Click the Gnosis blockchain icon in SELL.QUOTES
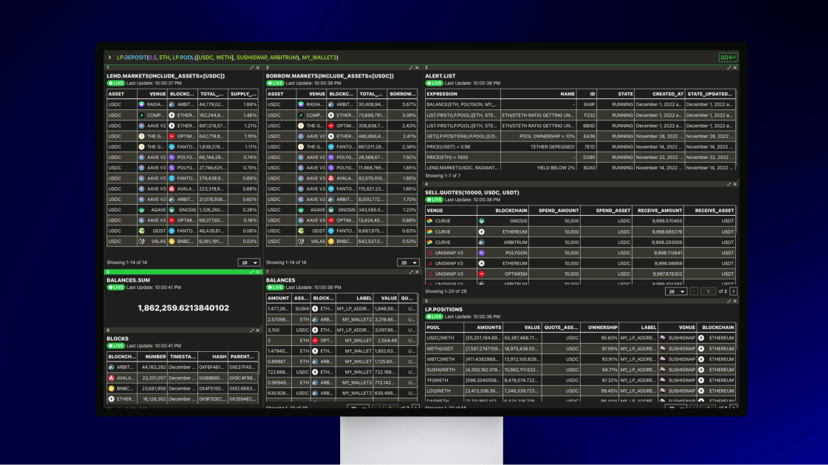This screenshot has width=828, height=465. coord(482,221)
